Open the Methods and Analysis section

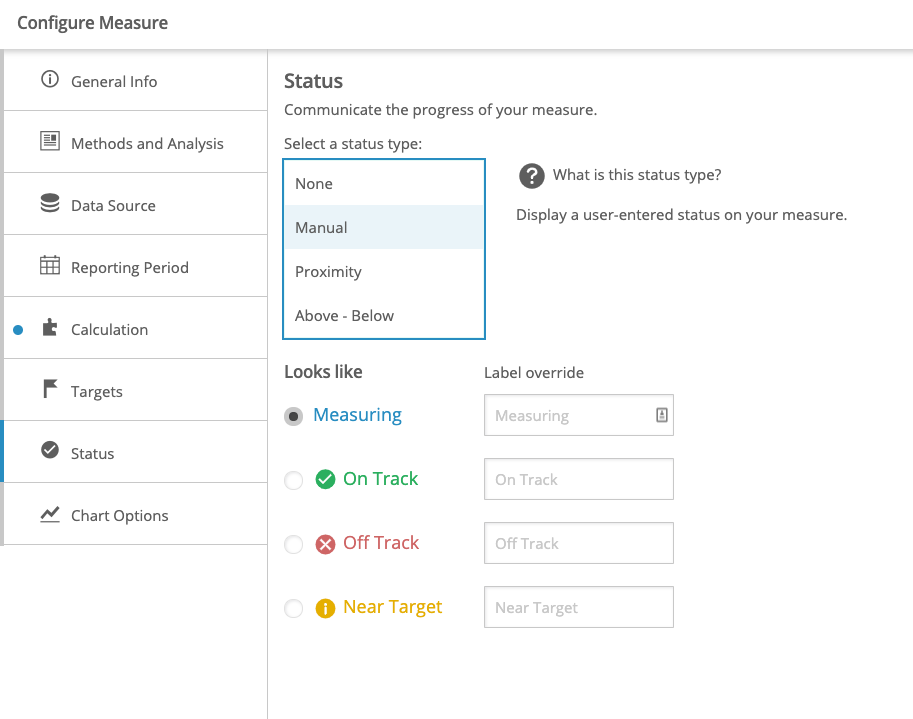135,141
